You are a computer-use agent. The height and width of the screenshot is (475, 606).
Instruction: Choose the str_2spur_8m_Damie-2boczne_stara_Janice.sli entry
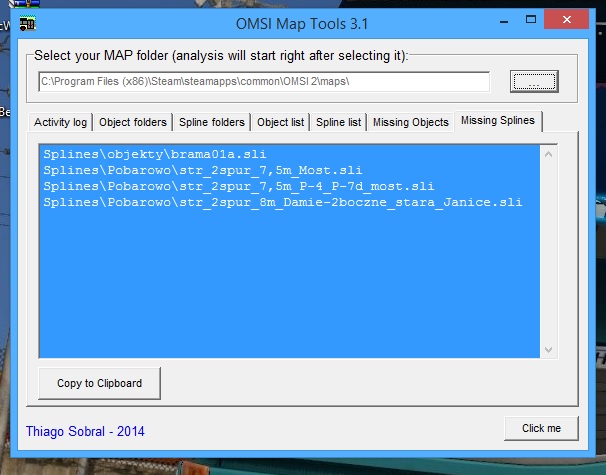pos(283,203)
